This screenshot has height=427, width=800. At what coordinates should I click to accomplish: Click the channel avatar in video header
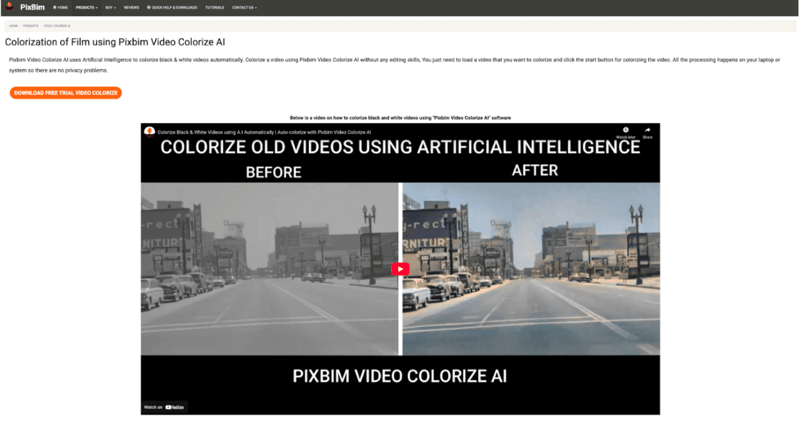(149, 131)
